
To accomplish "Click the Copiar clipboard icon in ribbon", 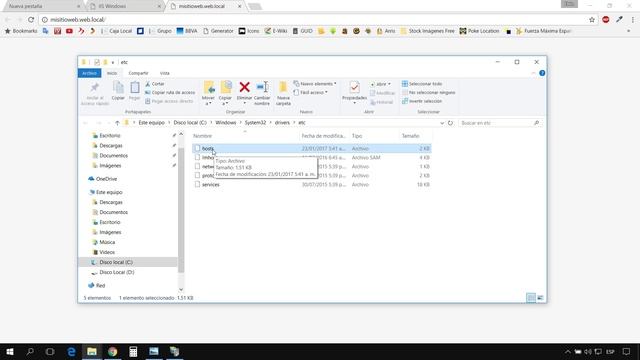I will [x=118, y=87].
